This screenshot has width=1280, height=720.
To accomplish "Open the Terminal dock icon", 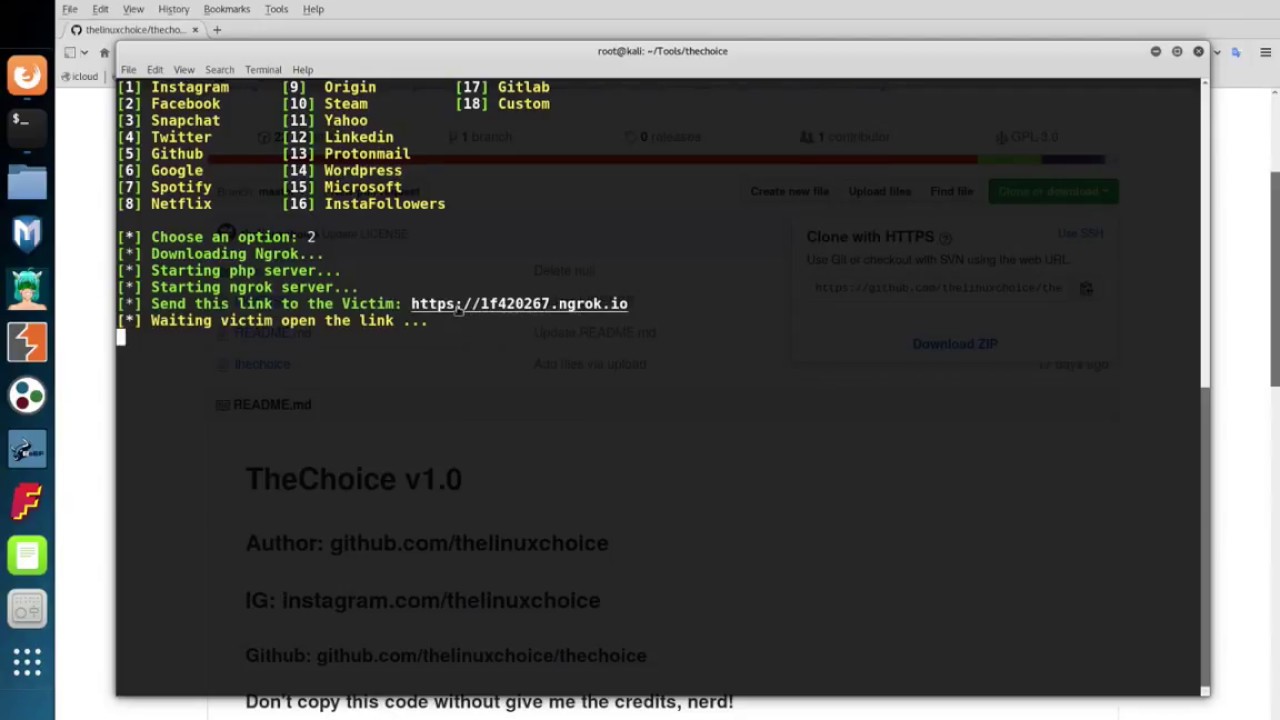I will 27,129.
